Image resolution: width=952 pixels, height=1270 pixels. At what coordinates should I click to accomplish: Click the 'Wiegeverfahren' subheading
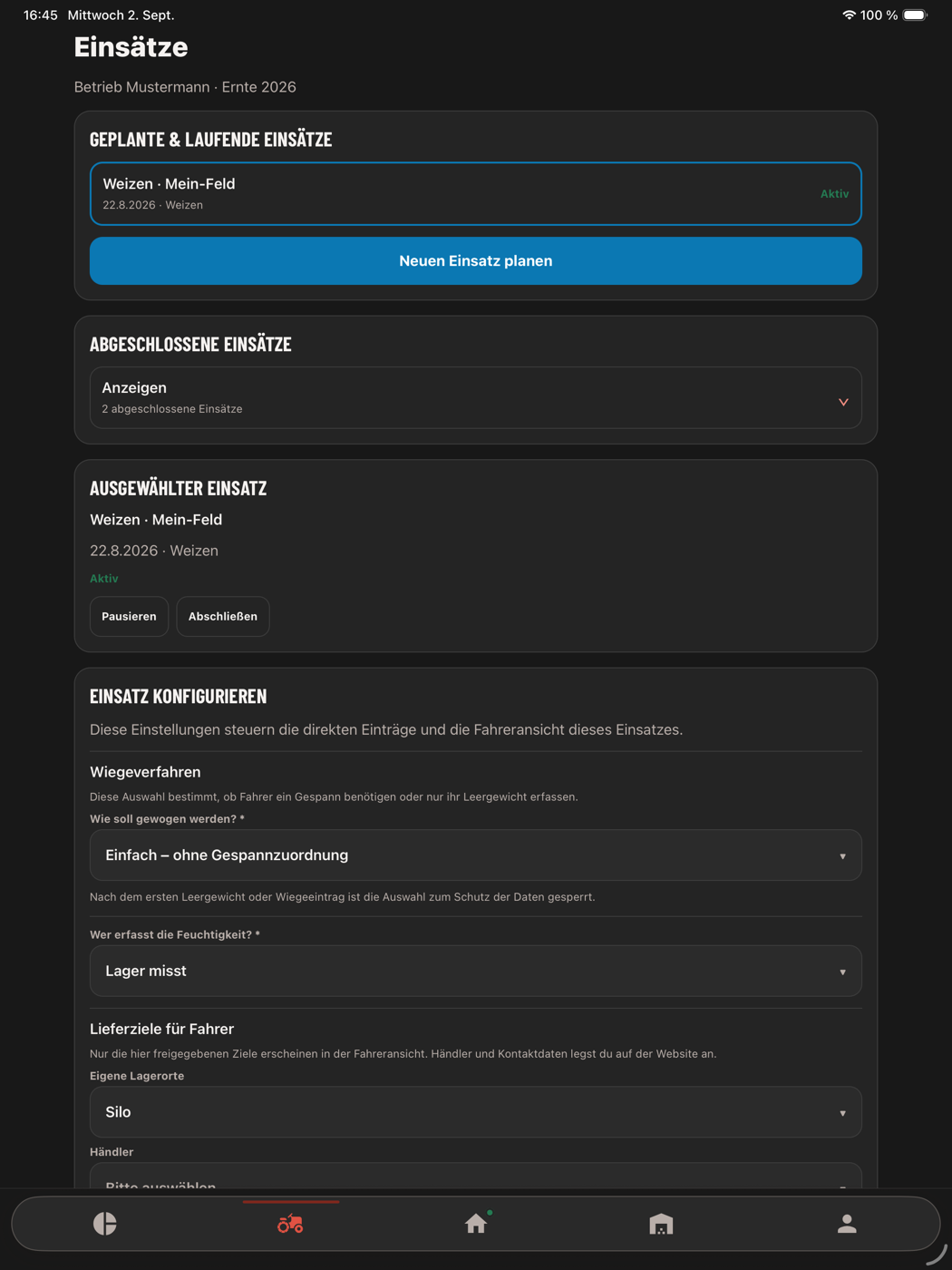pos(145,772)
